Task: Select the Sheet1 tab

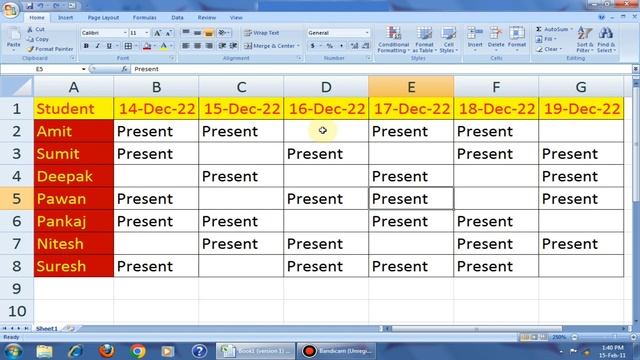Action: coord(47,329)
